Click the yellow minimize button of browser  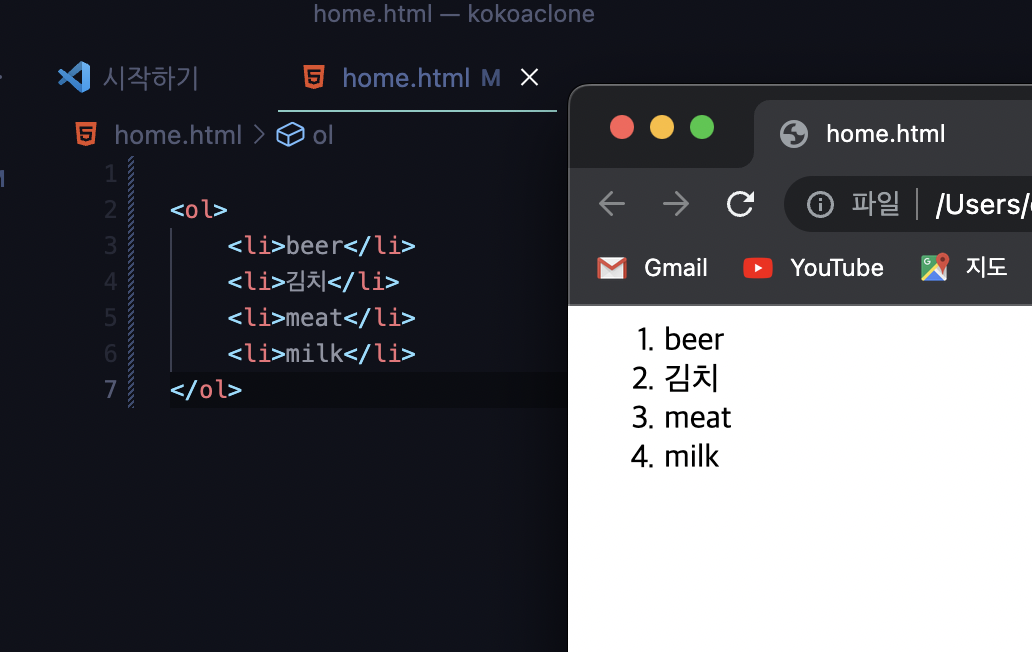click(x=662, y=127)
